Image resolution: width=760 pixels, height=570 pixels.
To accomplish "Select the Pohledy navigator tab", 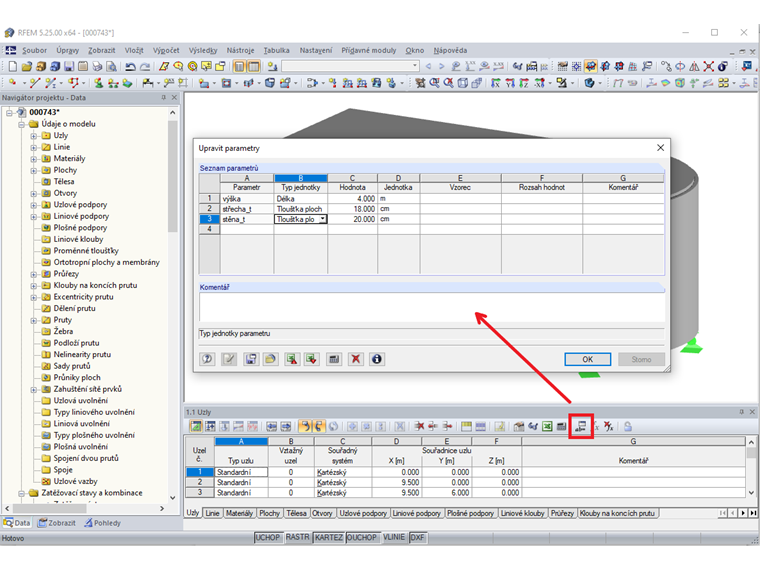I will (x=102, y=523).
